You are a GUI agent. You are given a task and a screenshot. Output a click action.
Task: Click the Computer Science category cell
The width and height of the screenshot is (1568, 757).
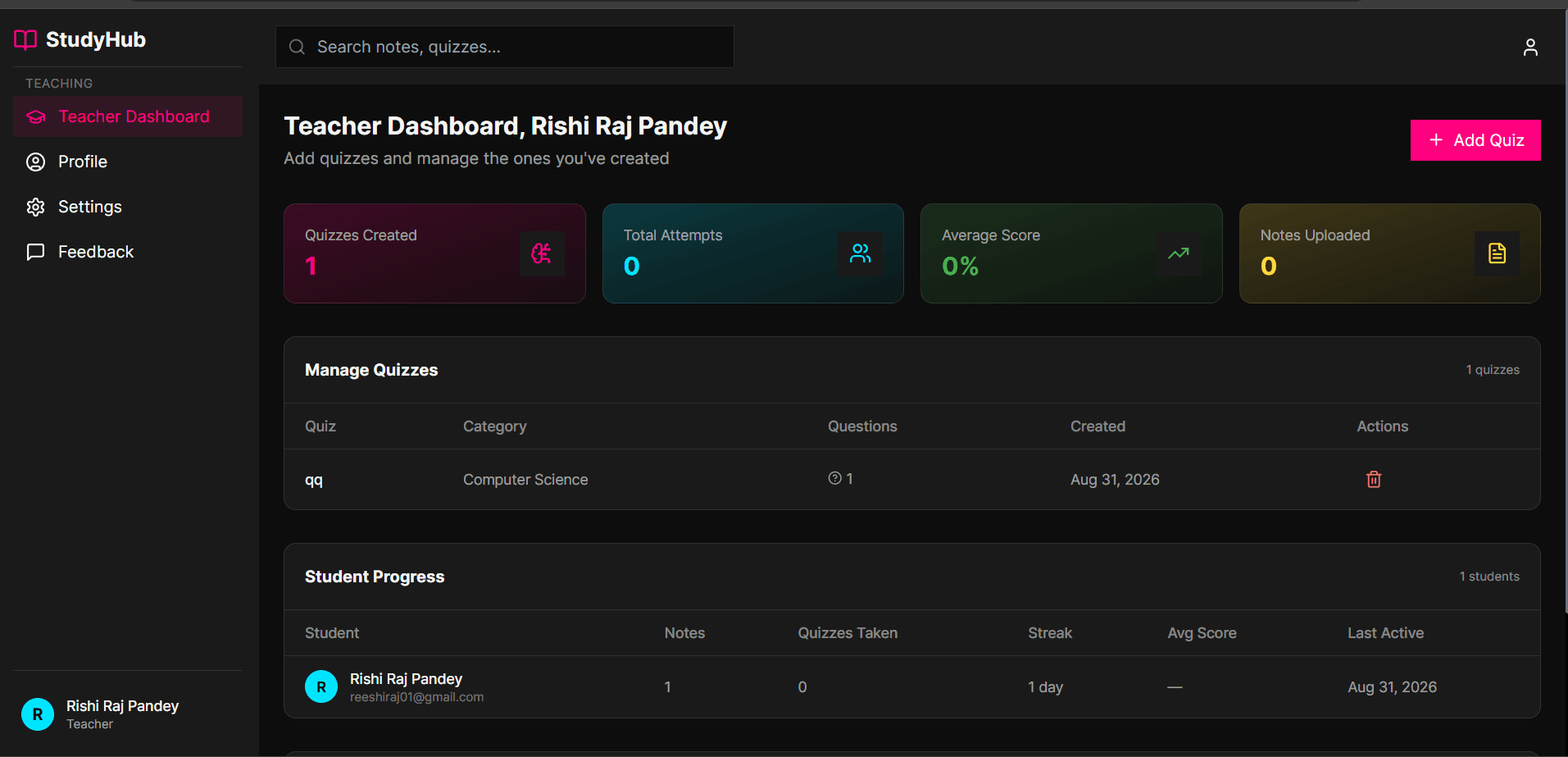pos(525,480)
